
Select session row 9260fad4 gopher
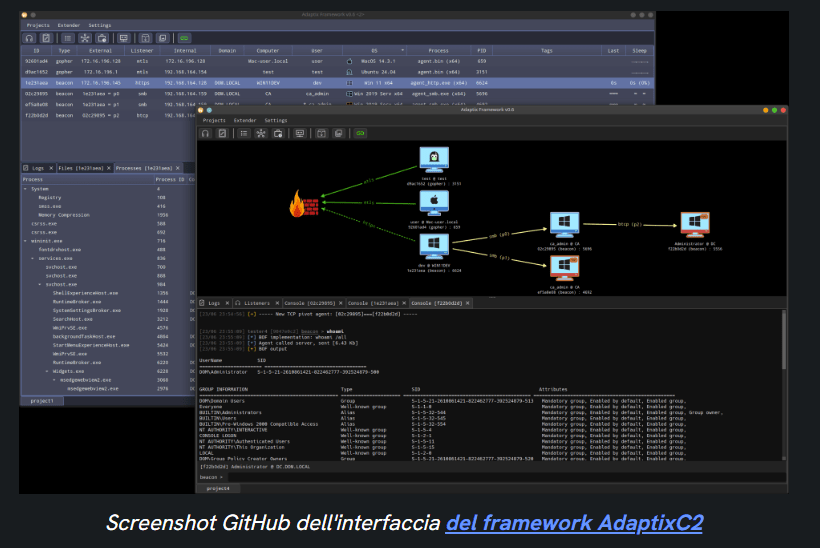(337, 61)
